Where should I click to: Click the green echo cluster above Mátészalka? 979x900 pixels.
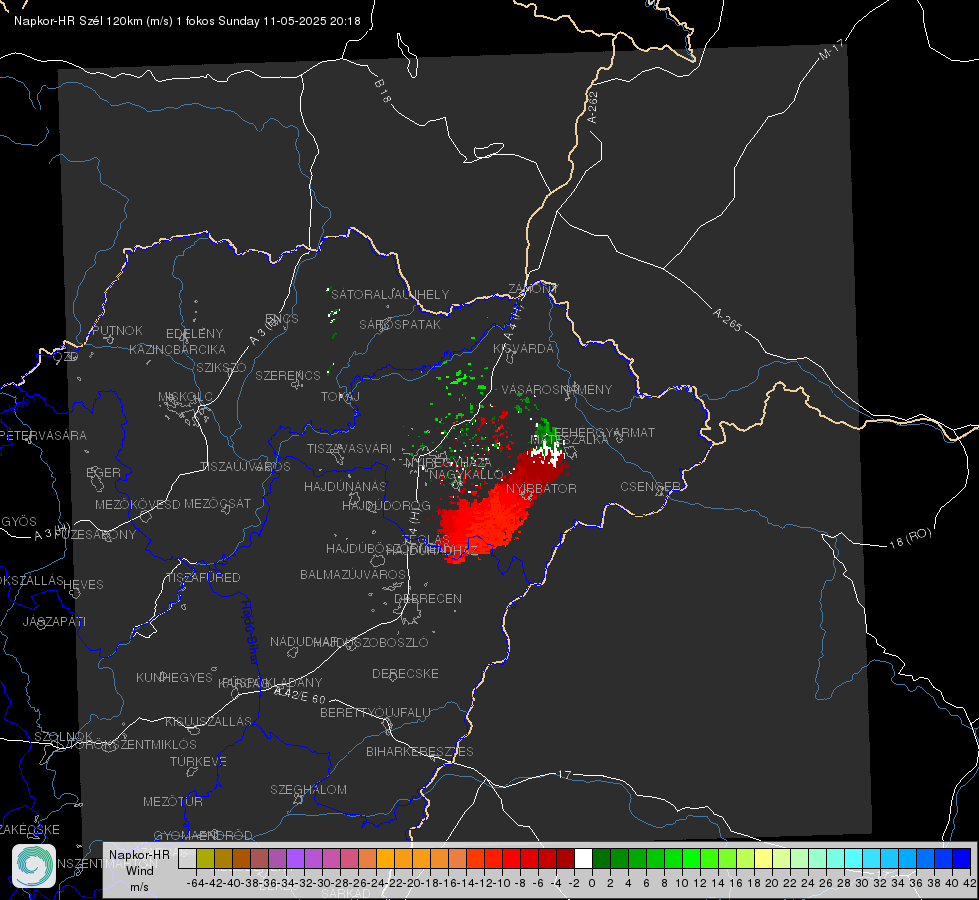[544, 430]
